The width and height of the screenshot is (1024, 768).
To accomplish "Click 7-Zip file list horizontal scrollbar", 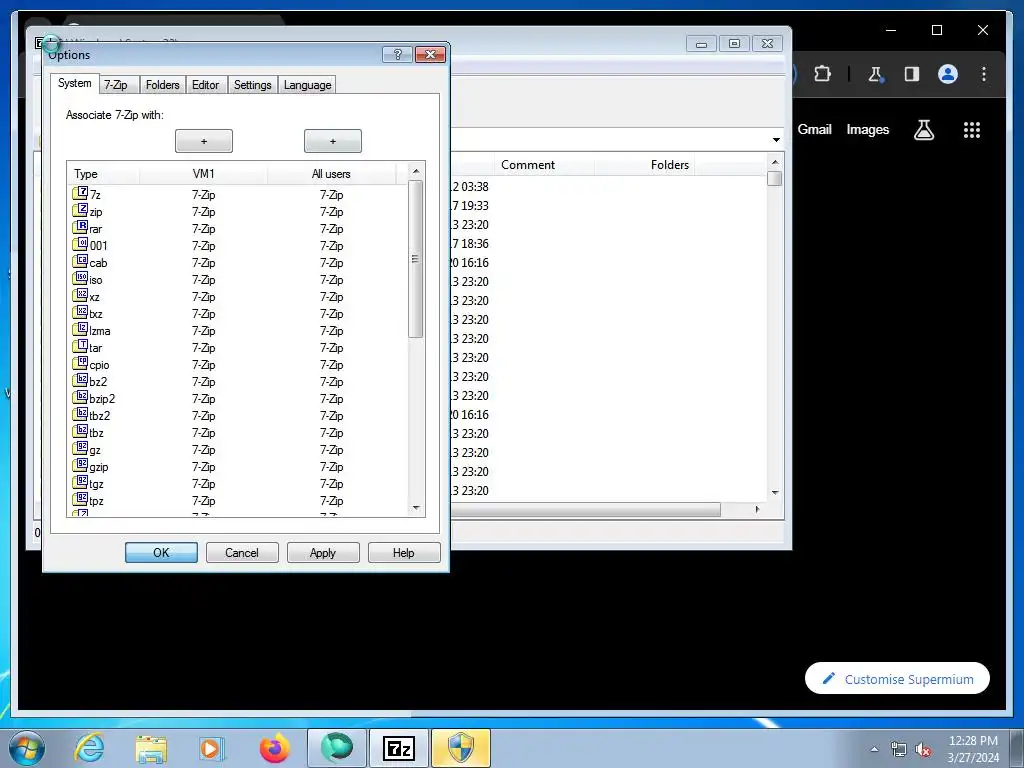I will point(586,509).
